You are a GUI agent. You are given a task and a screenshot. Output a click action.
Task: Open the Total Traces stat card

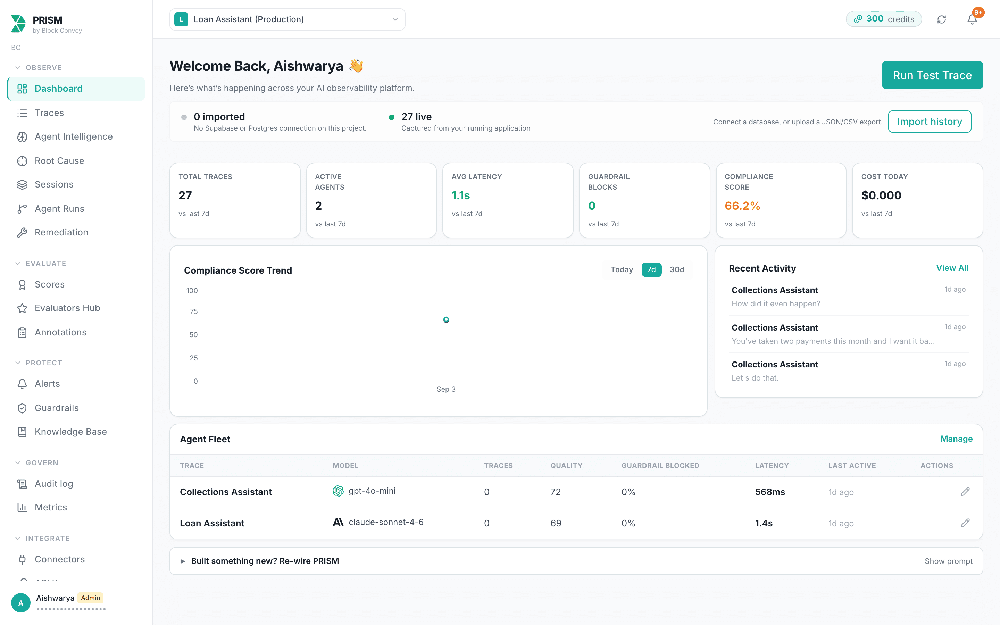(235, 200)
